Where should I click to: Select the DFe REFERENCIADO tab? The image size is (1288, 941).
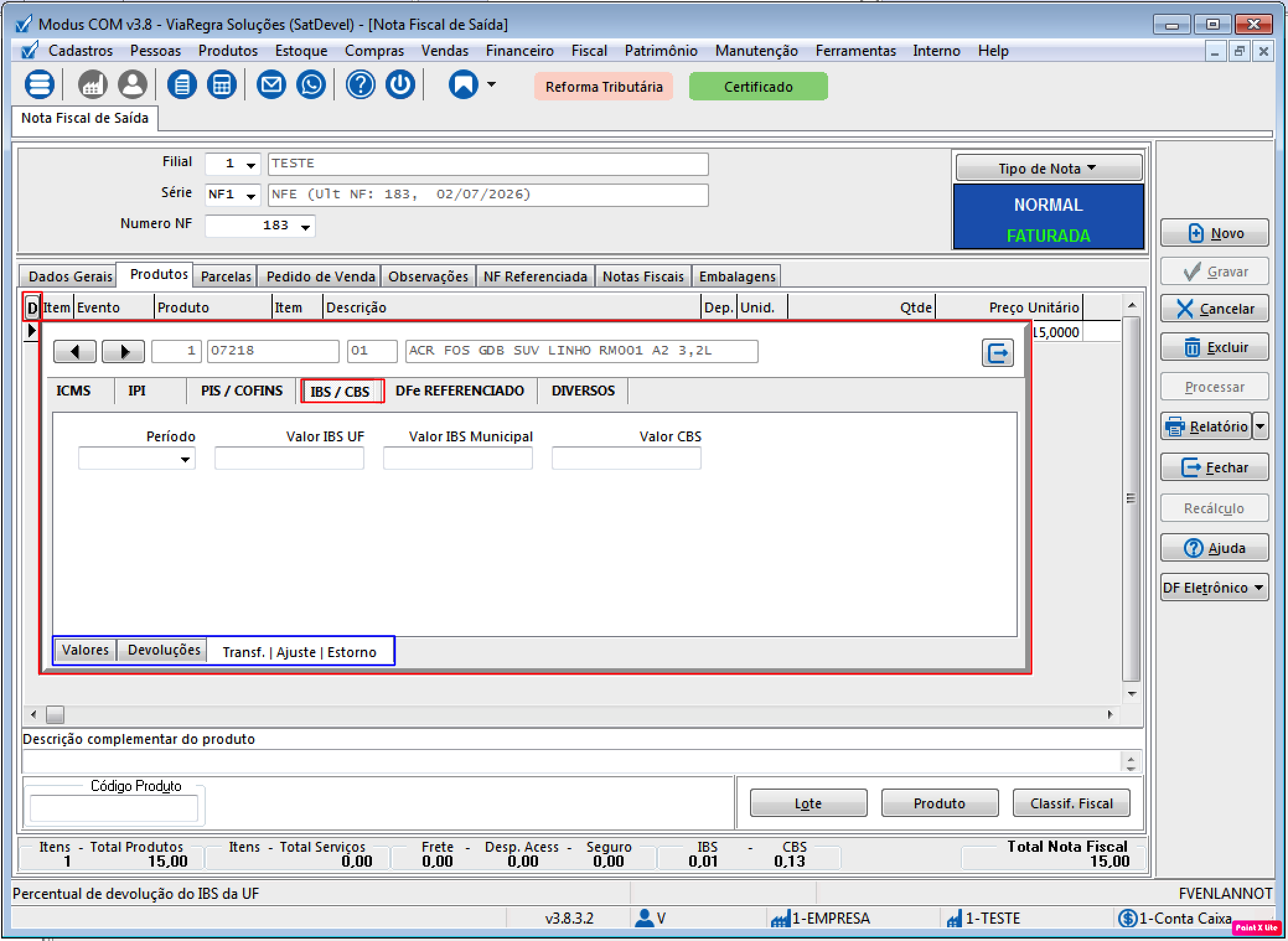[459, 391]
